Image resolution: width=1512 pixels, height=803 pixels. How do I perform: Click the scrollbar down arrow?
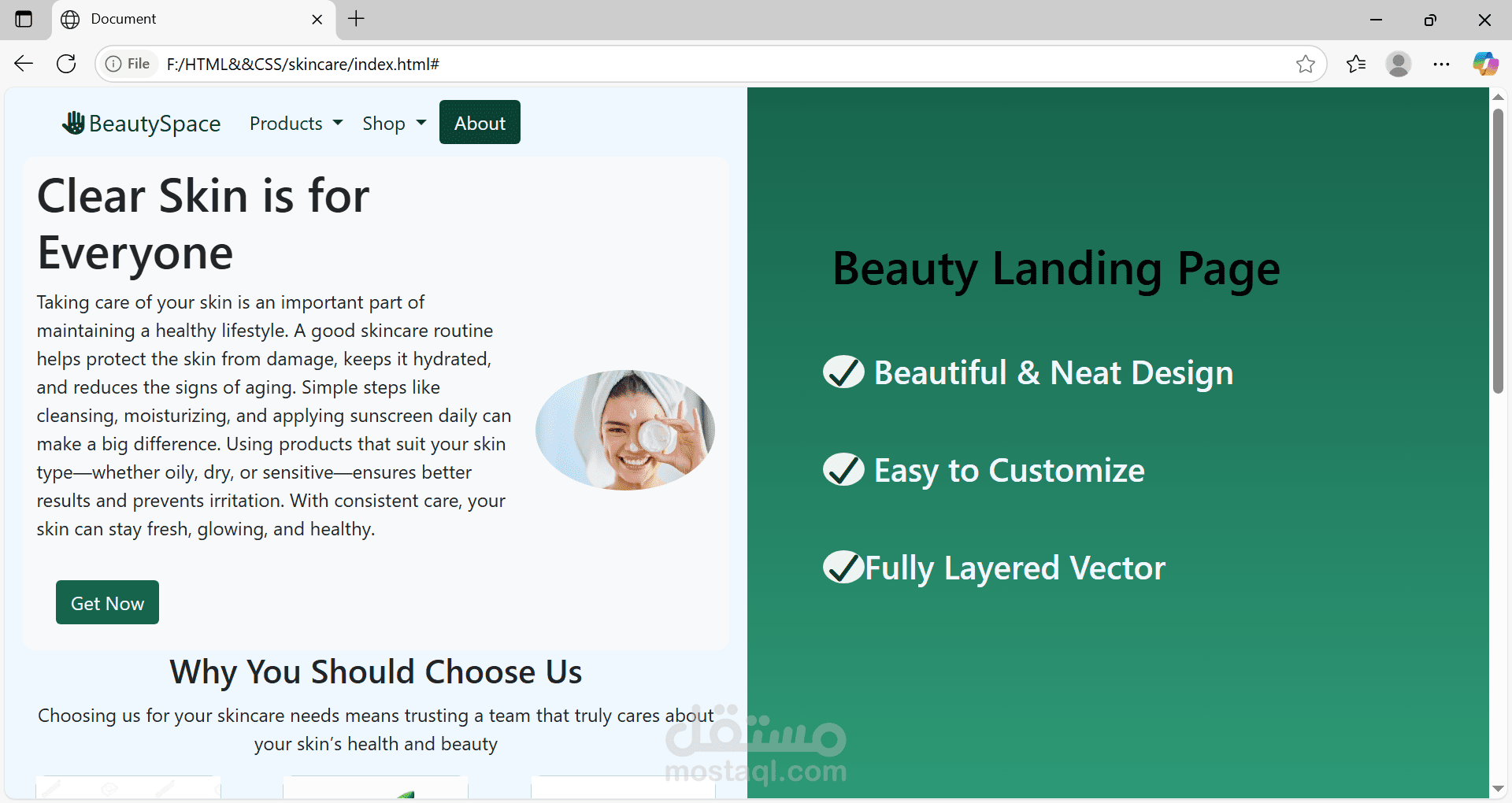coord(1498,789)
